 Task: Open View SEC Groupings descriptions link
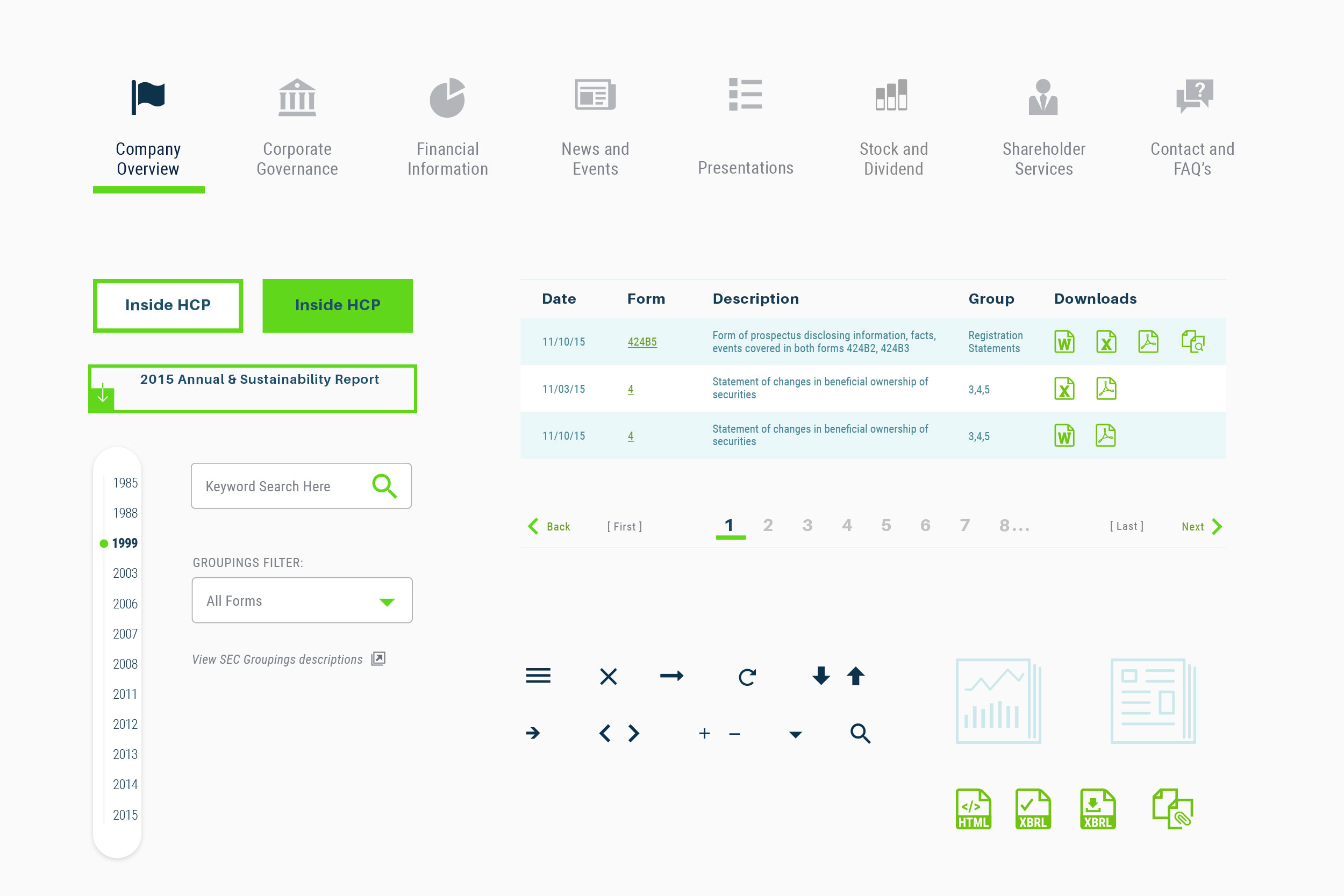pyautogui.click(x=289, y=659)
